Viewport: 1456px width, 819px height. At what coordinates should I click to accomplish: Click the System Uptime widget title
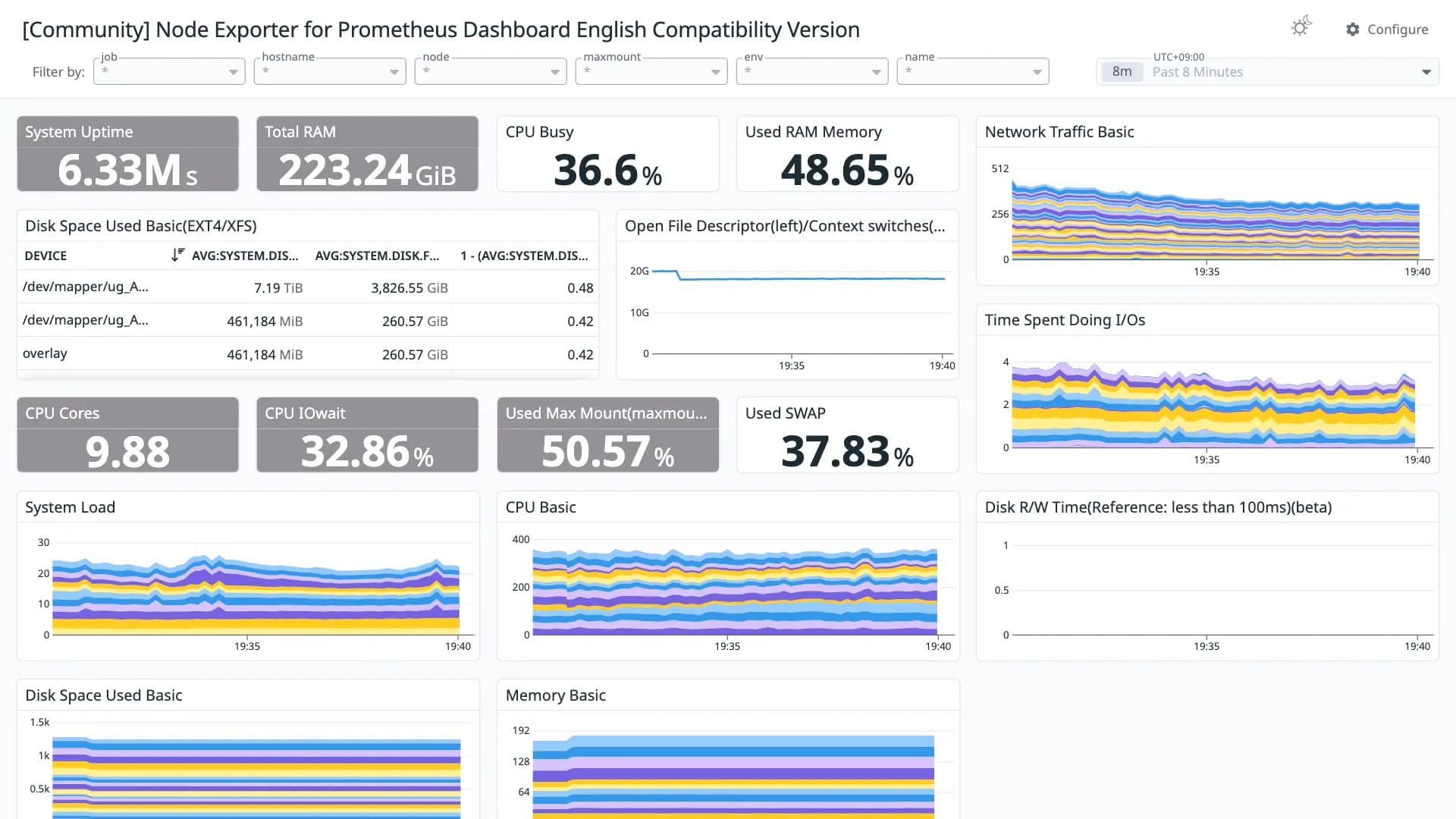point(79,132)
